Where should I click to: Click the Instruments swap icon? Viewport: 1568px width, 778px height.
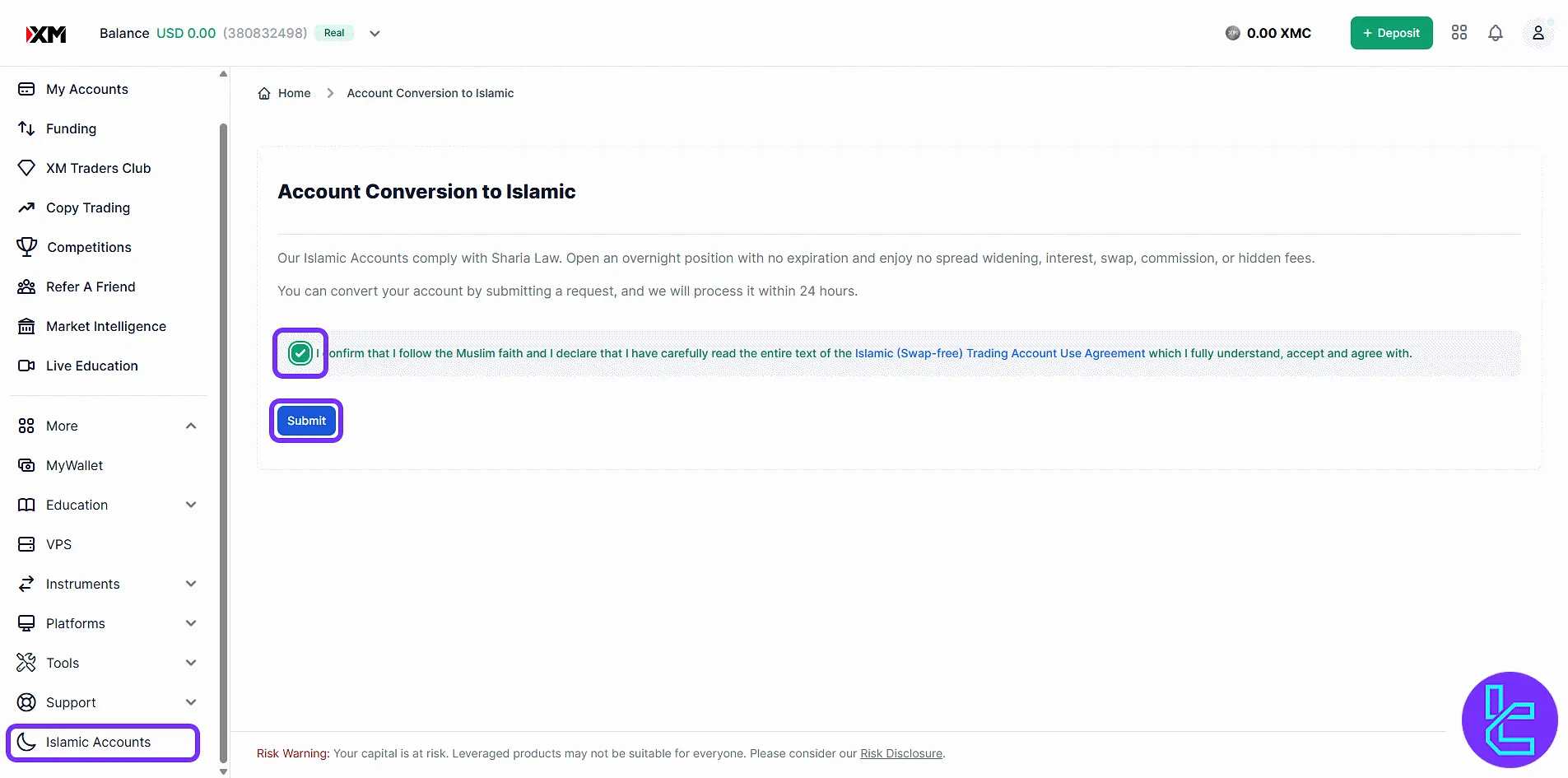tap(26, 584)
